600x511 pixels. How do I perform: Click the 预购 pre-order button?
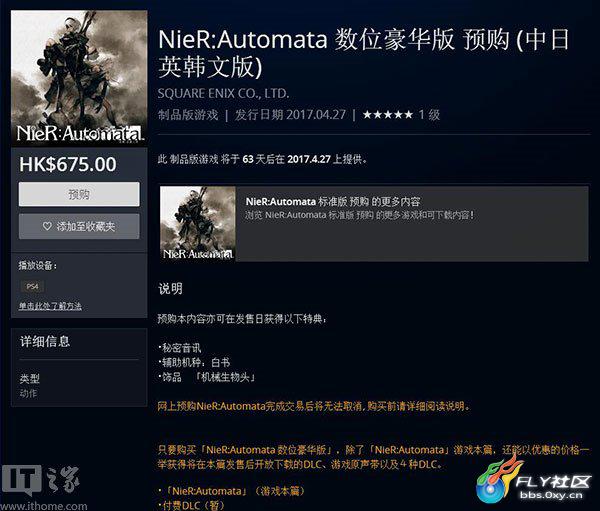[x=79, y=194]
